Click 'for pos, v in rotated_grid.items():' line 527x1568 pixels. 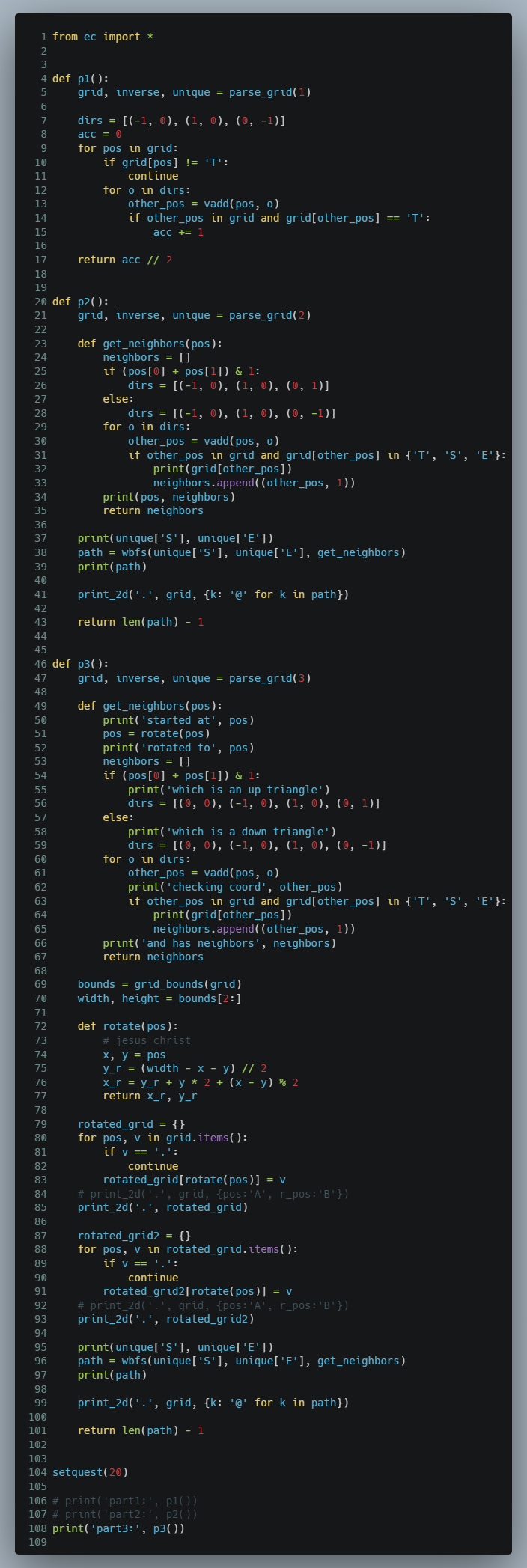(188, 1249)
